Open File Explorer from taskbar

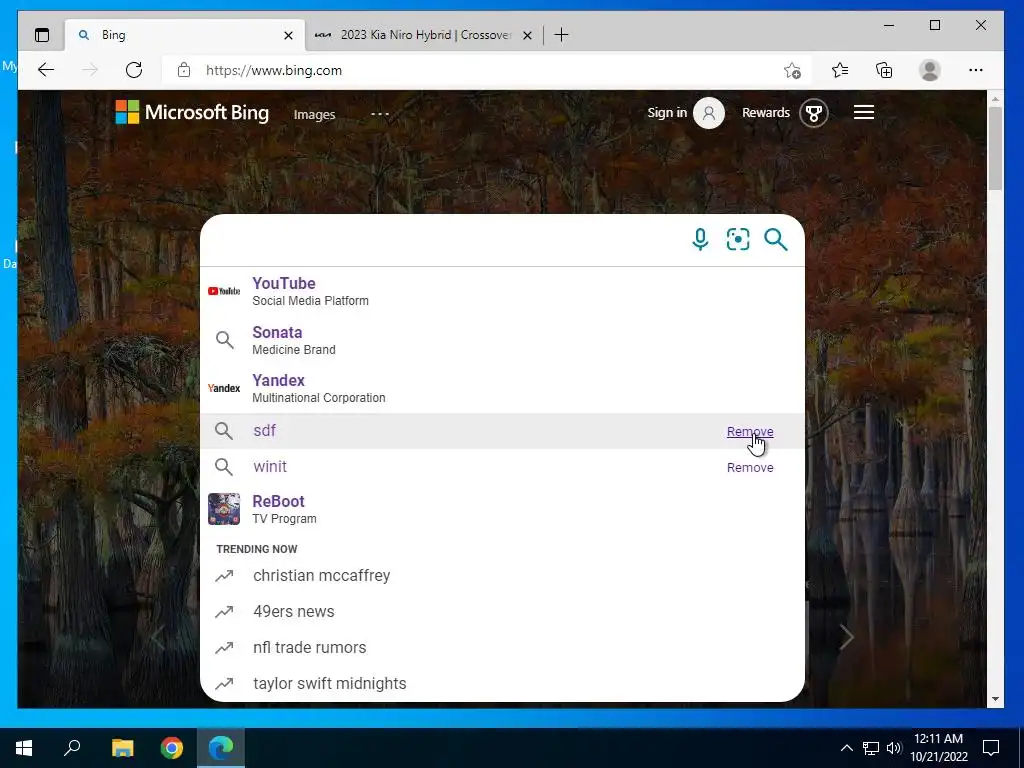click(x=122, y=748)
